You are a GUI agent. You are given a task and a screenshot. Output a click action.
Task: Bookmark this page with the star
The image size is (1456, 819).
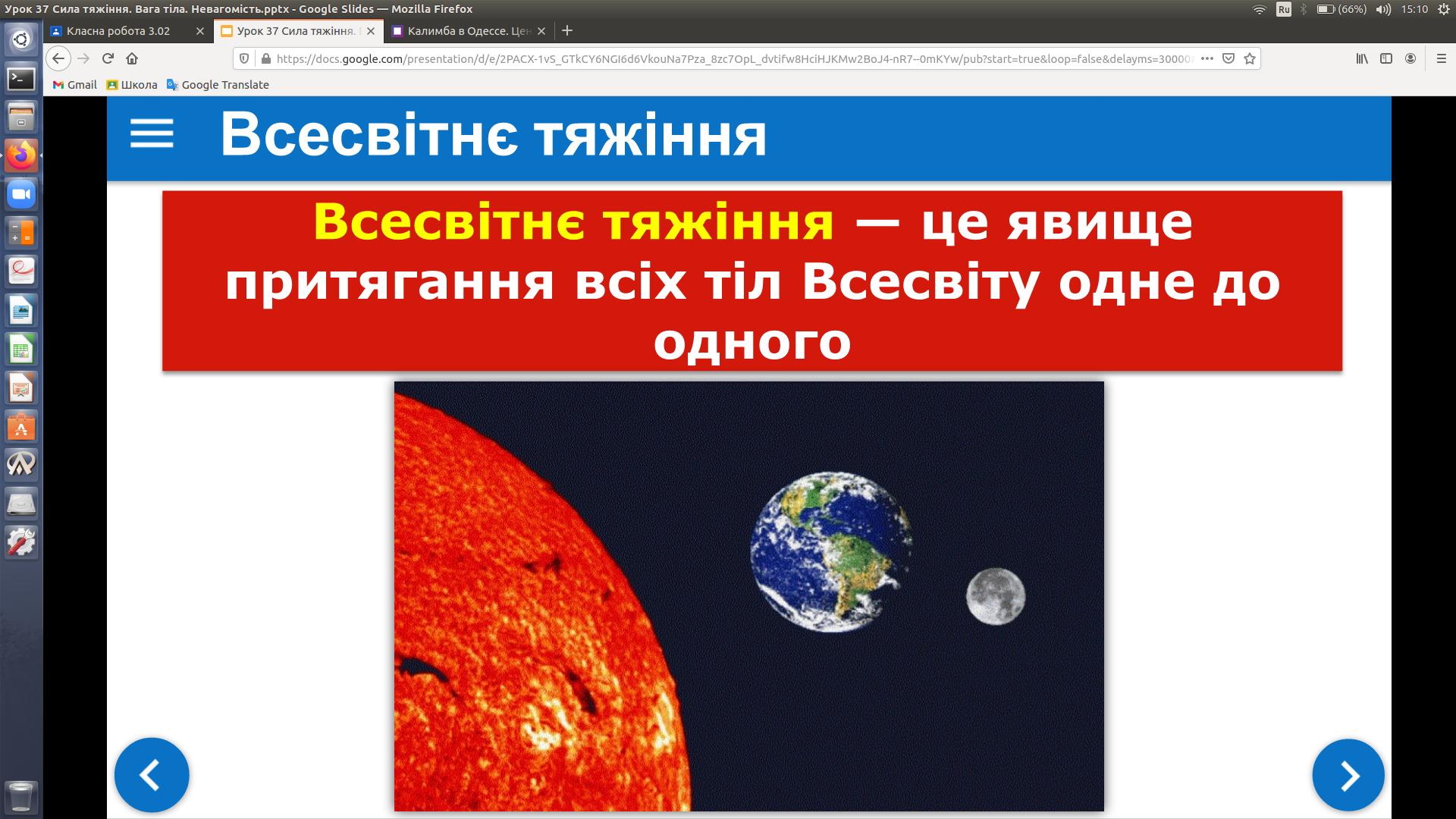1250,58
